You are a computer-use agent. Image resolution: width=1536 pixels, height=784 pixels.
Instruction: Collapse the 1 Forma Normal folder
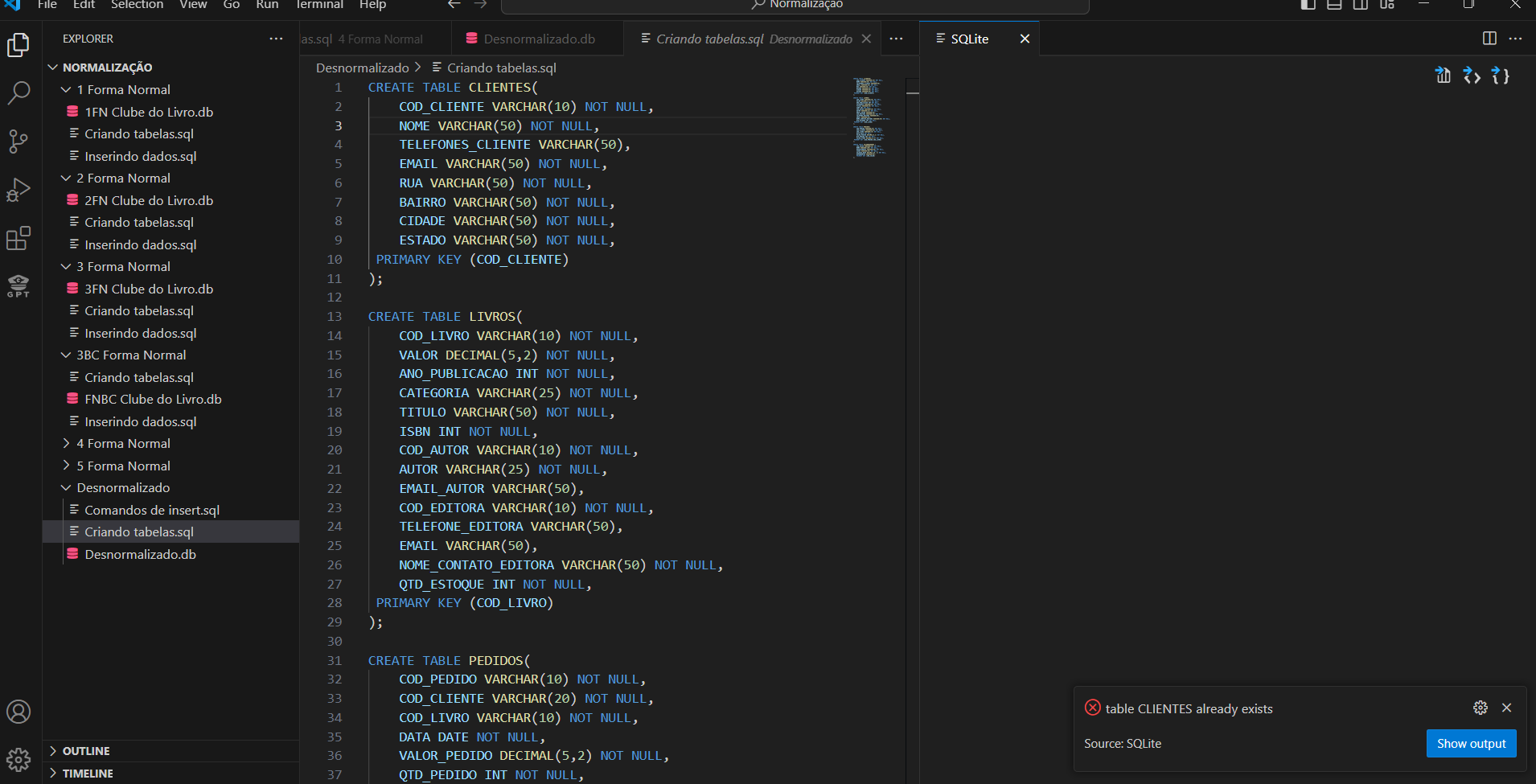tap(170, 89)
